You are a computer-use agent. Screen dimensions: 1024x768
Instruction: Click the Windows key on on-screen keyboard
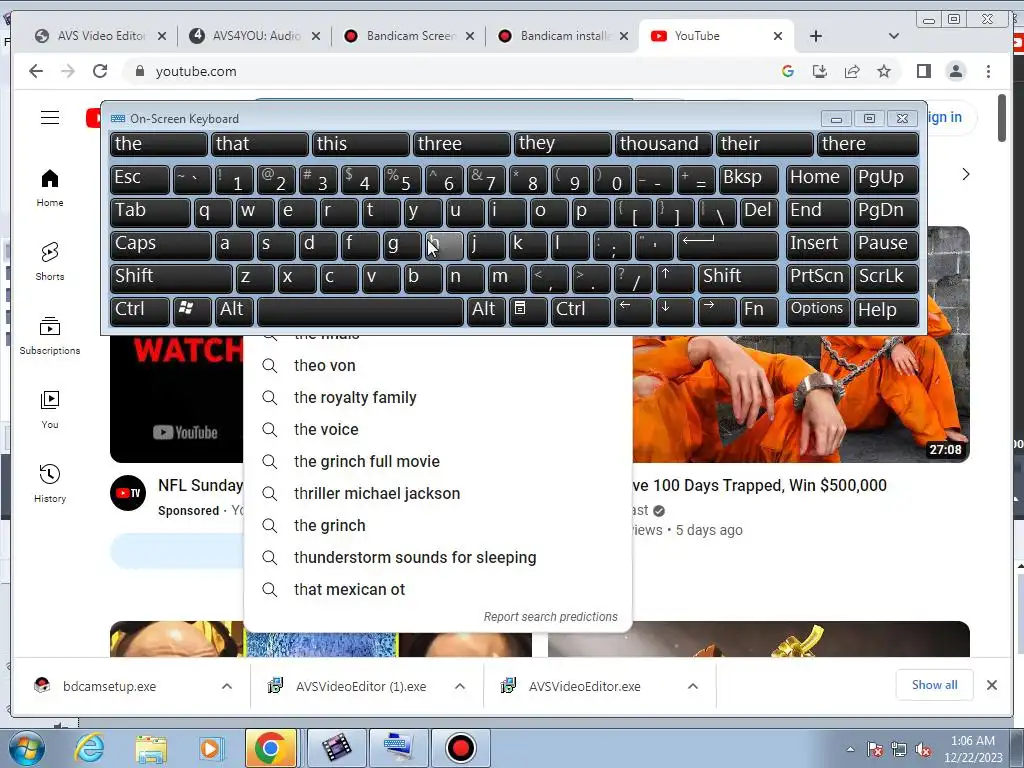click(x=192, y=310)
